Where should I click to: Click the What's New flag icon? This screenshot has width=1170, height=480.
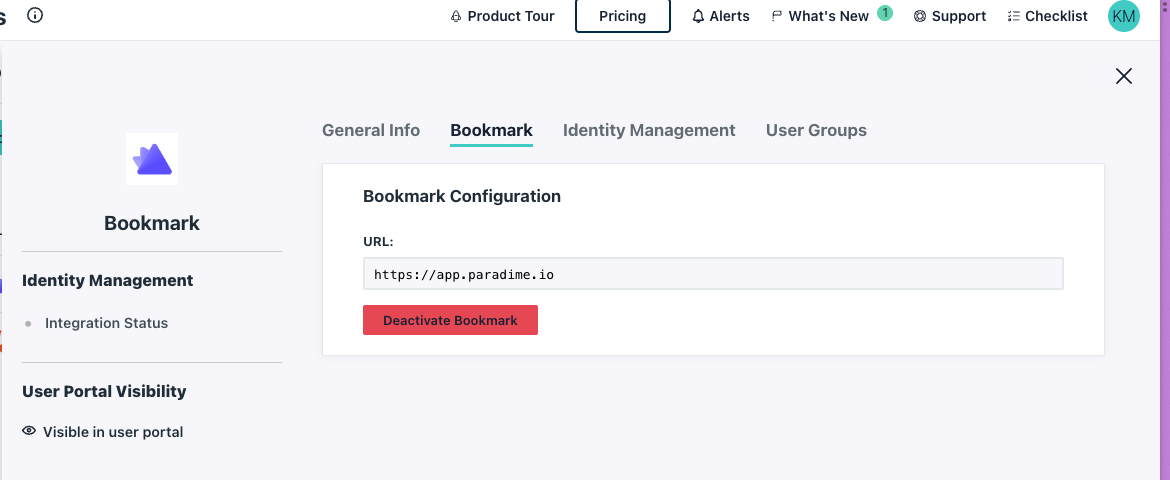click(x=777, y=16)
